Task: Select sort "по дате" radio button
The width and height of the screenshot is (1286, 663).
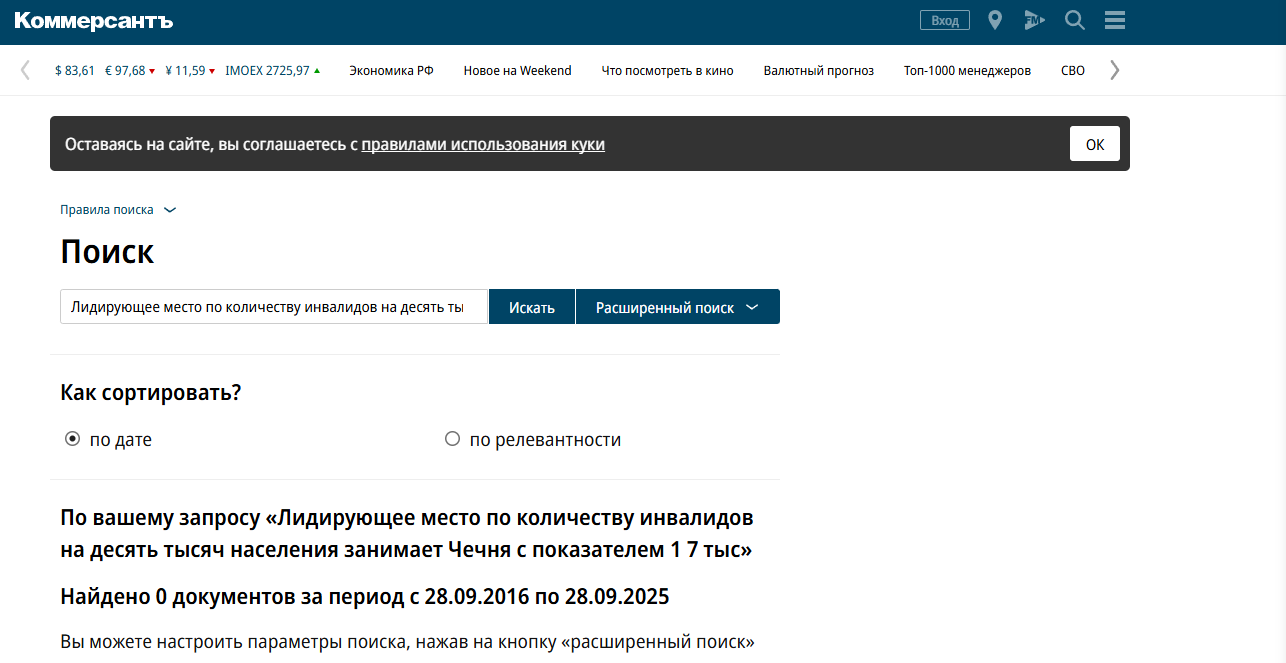Action: click(x=72, y=439)
